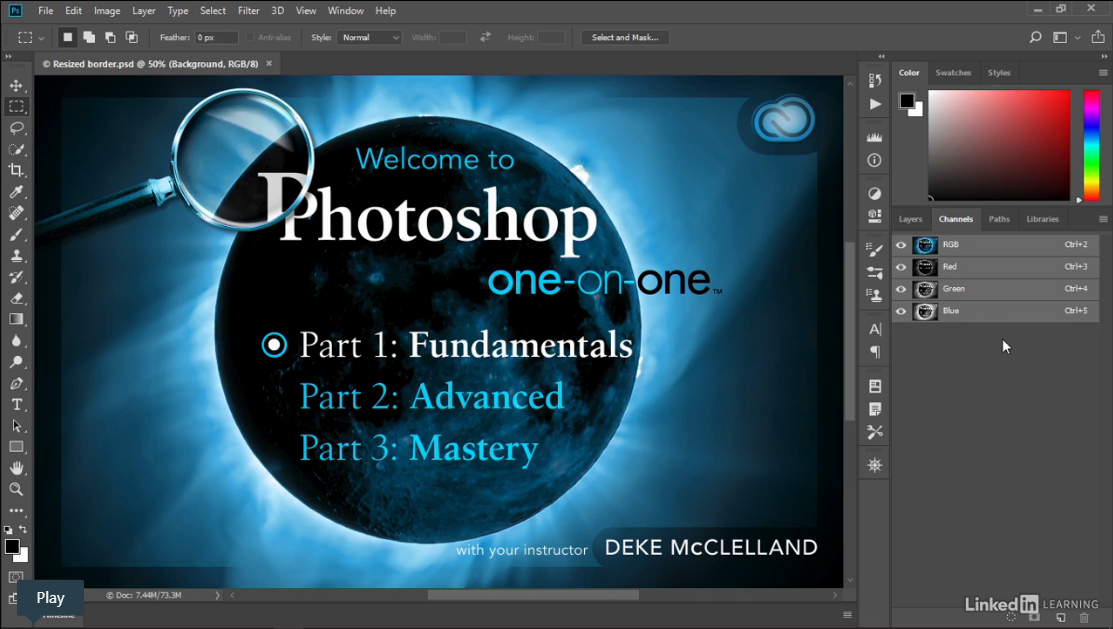Select the Gradient tool
This screenshot has width=1113, height=629.
[x=16, y=319]
